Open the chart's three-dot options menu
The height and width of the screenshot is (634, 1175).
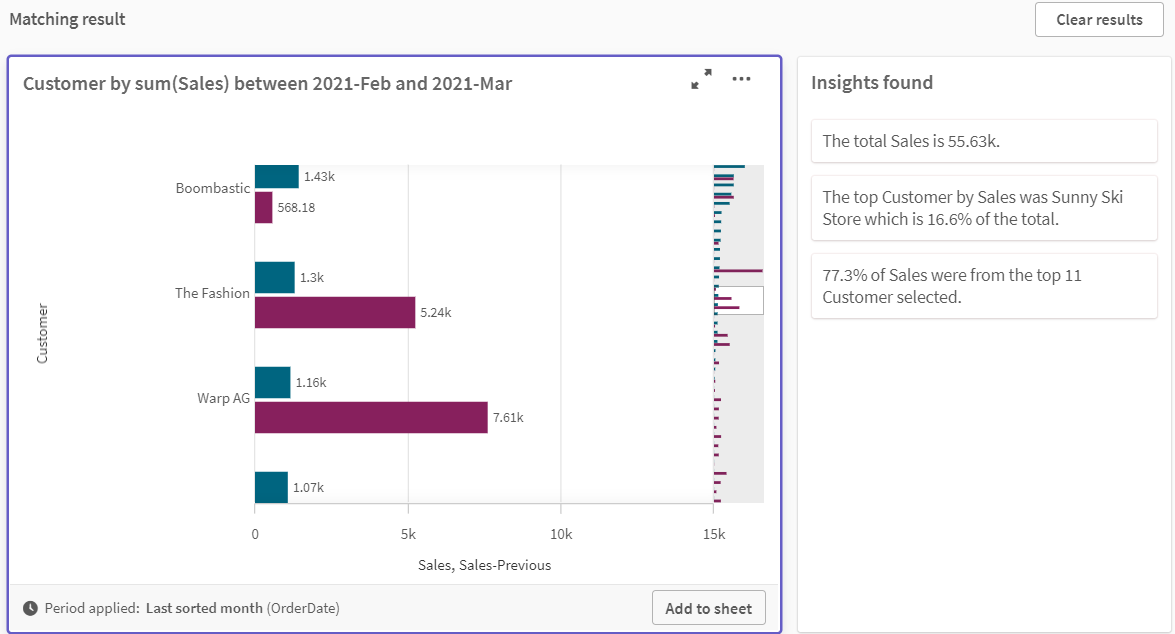pos(741,80)
